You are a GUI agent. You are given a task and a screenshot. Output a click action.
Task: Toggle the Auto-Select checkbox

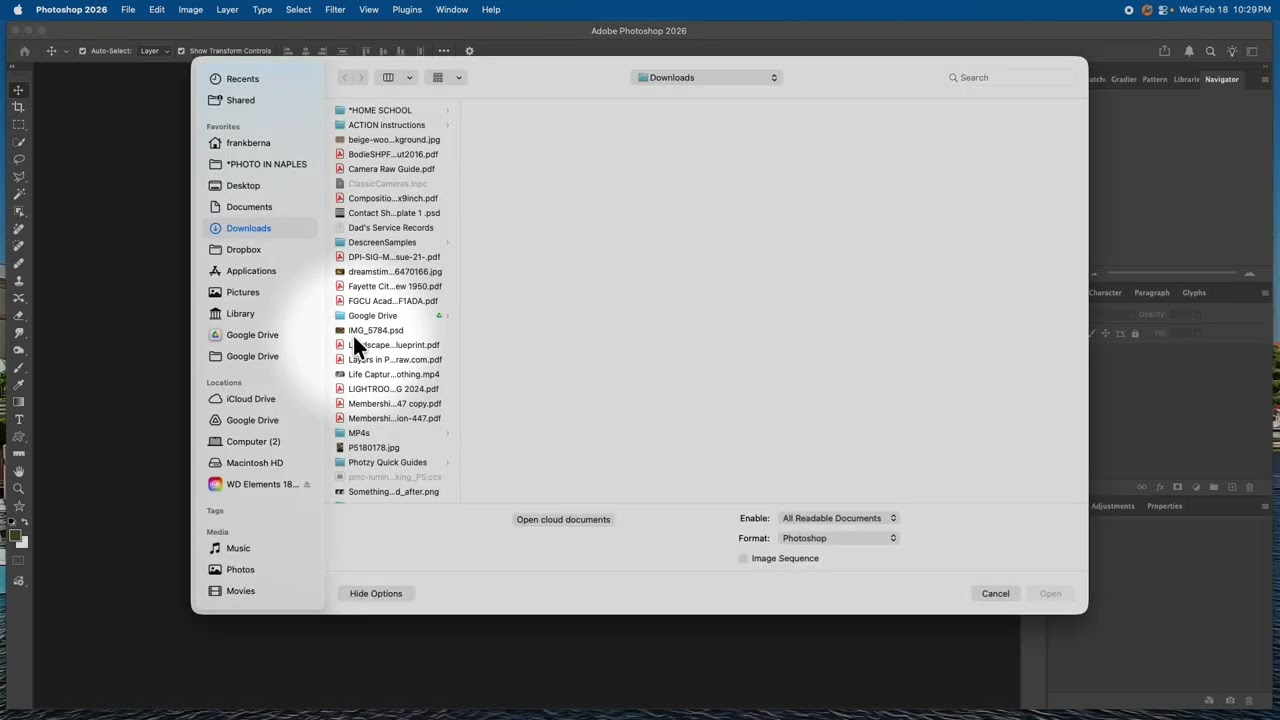(82, 51)
